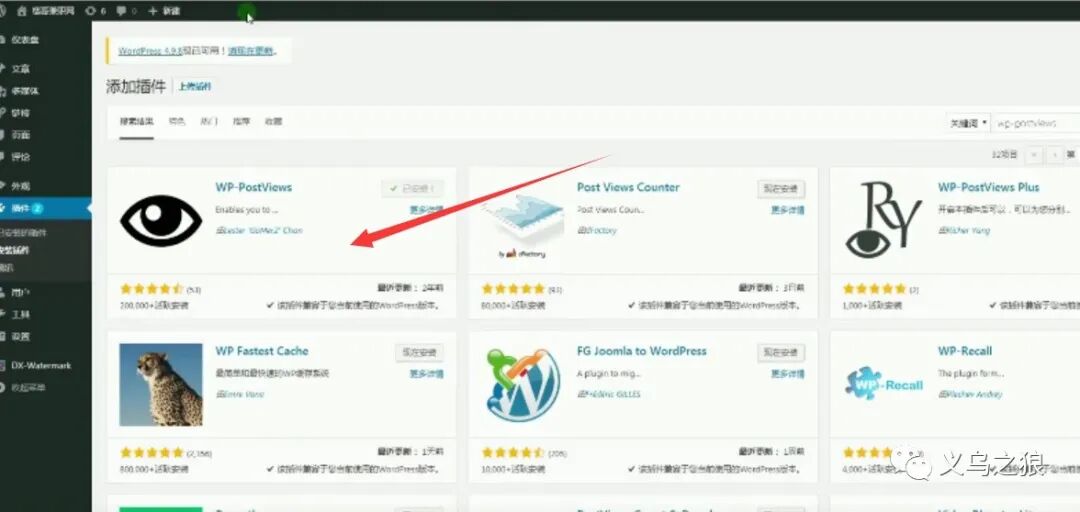Switch to the Recommended (推荐) tab
The width and height of the screenshot is (1080, 512).
241,122
